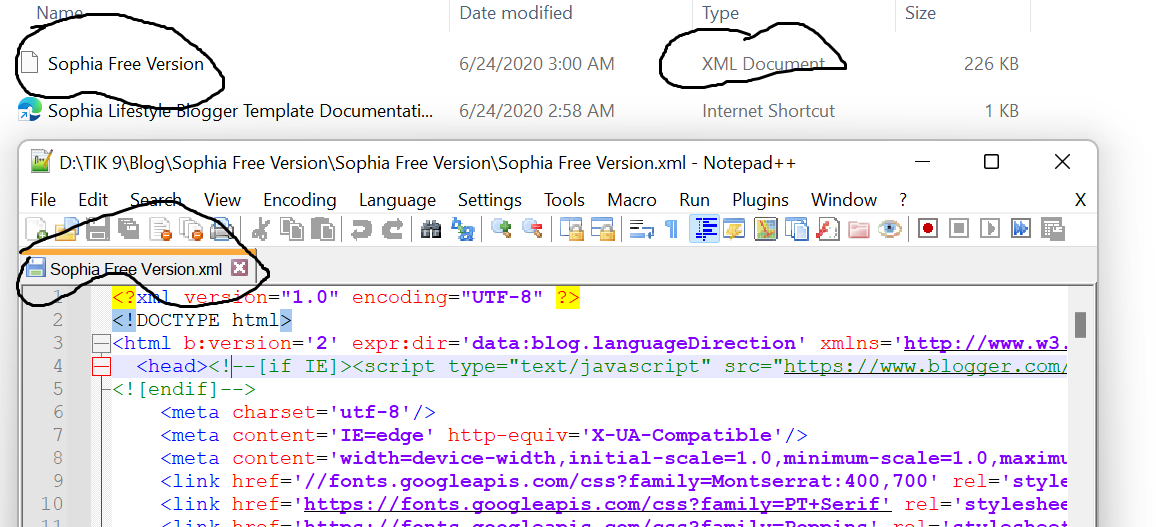Viewport: 1156px width, 527px height.
Task: Play back the recorded macro
Action: 989,228
